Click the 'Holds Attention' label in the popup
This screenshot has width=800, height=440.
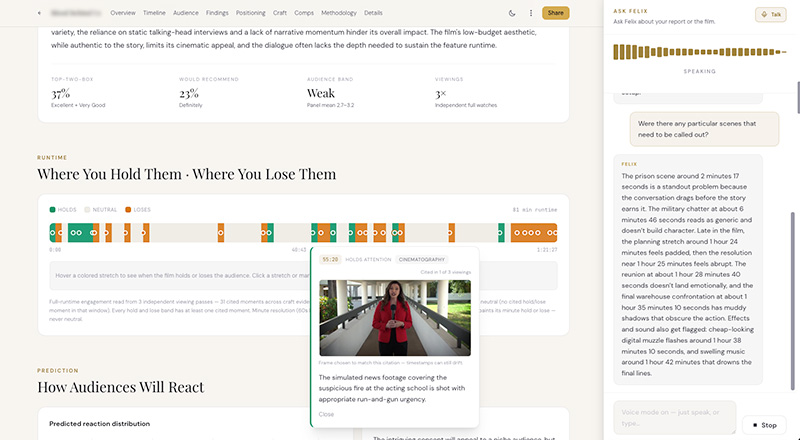[368, 259]
